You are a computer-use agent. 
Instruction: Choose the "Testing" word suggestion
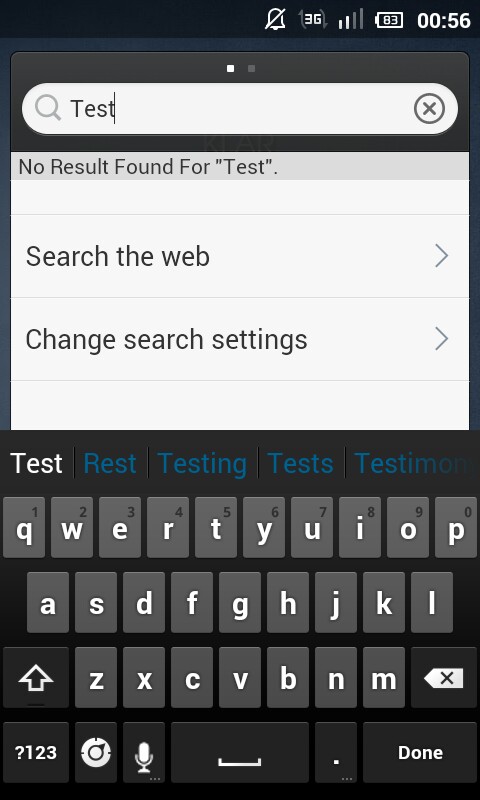(203, 463)
